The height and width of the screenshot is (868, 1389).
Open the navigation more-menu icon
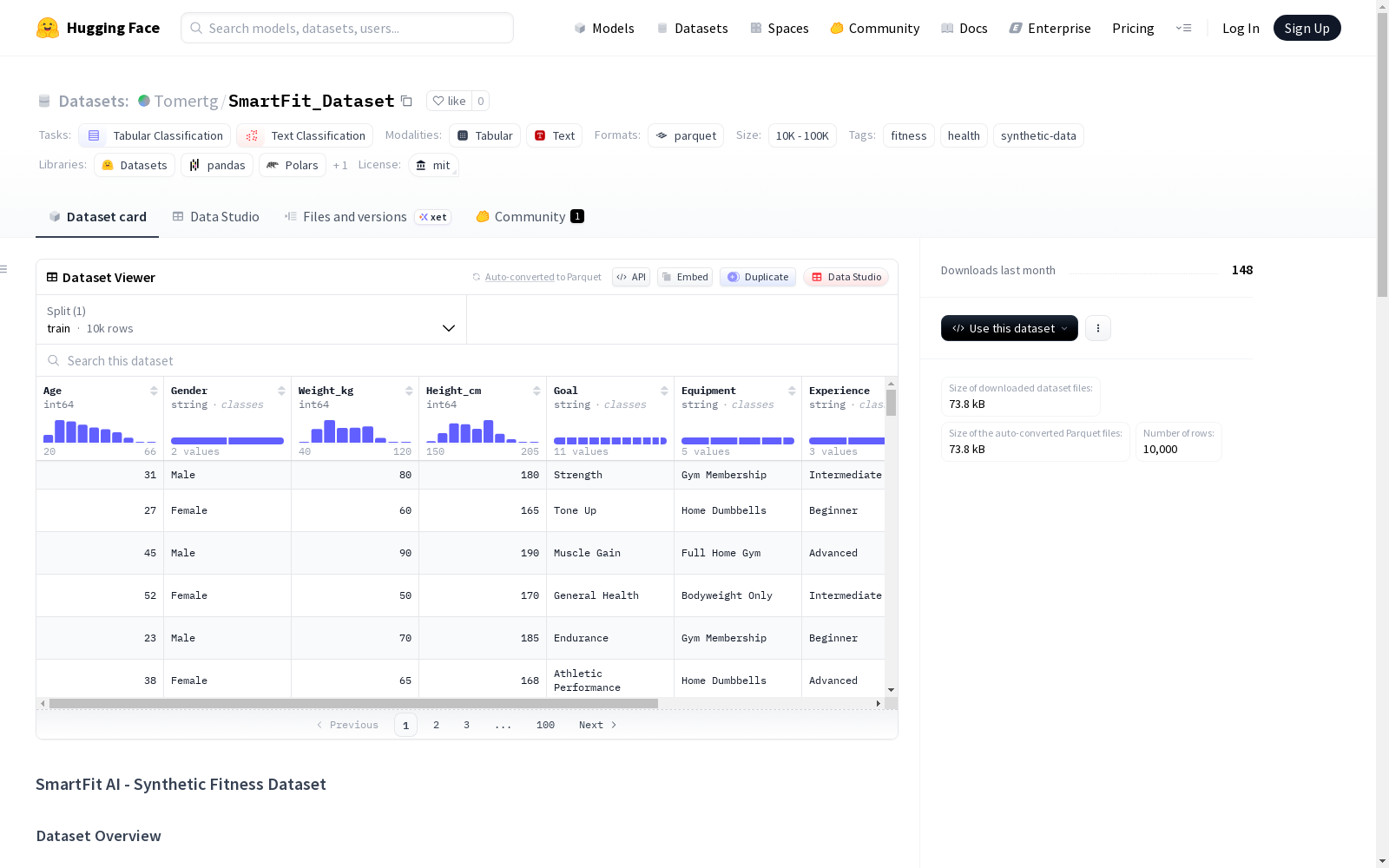click(1183, 28)
